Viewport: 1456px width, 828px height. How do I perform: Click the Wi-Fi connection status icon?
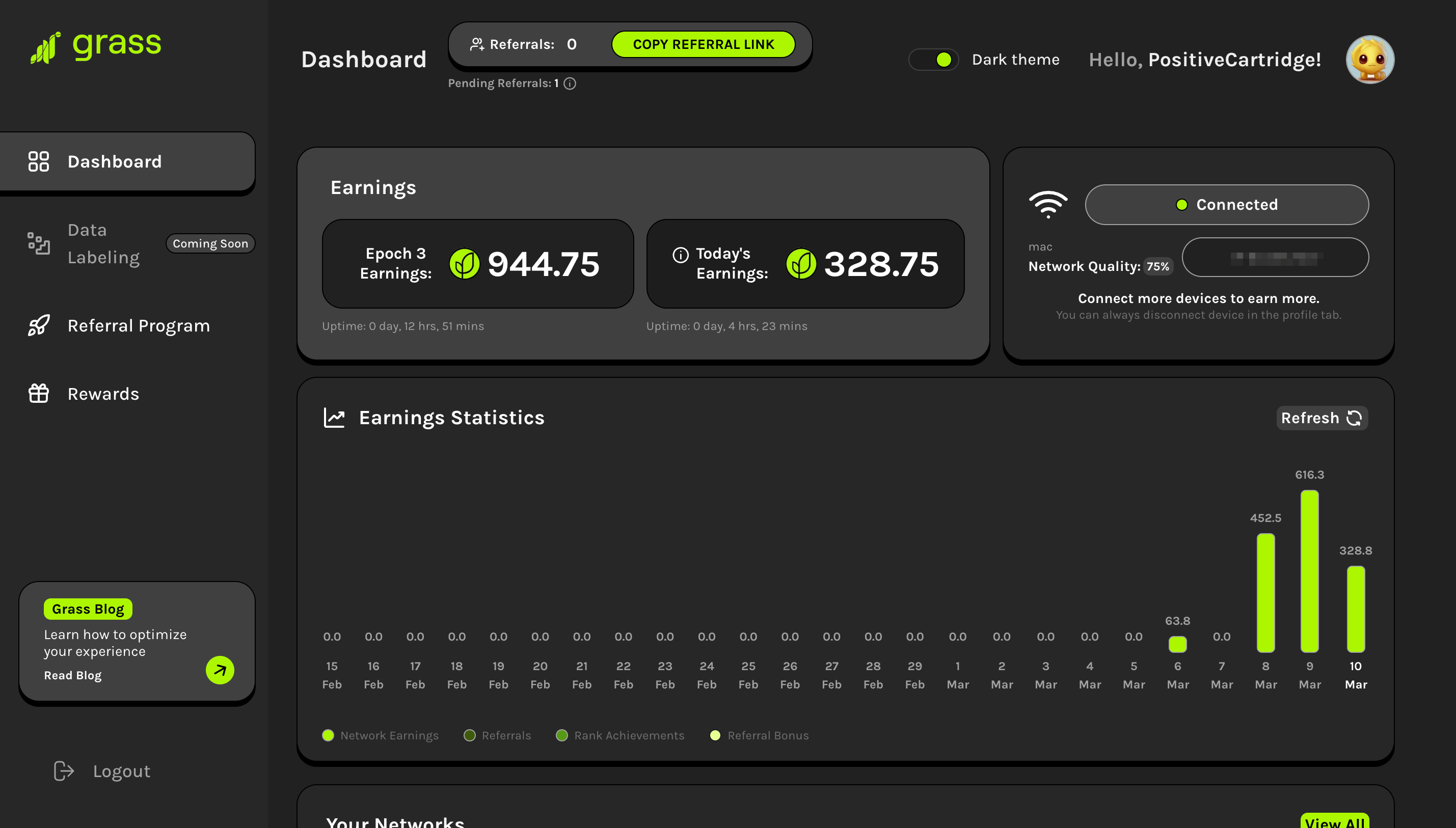point(1047,205)
